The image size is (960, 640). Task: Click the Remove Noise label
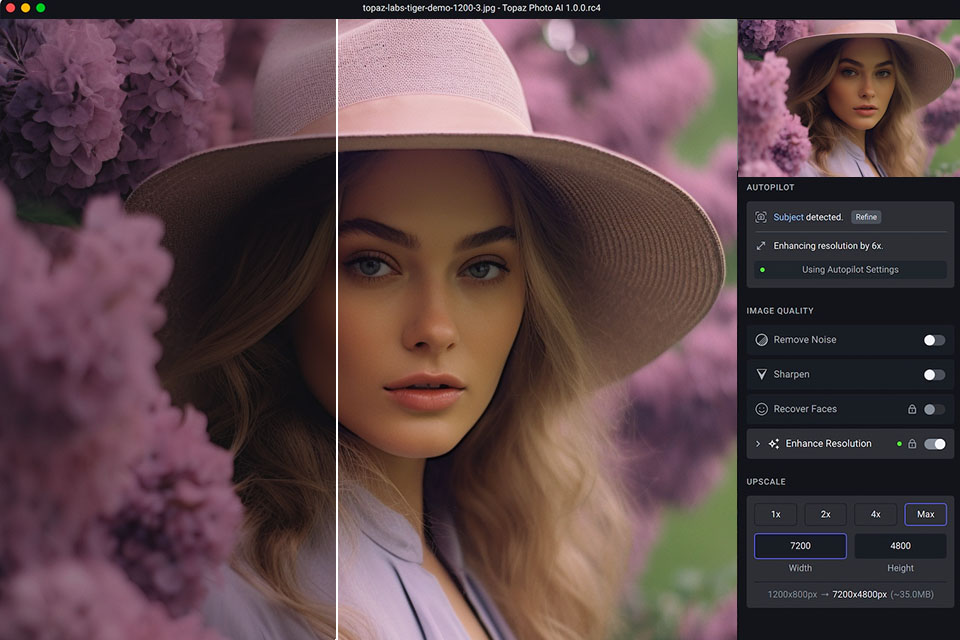[x=804, y=340]
